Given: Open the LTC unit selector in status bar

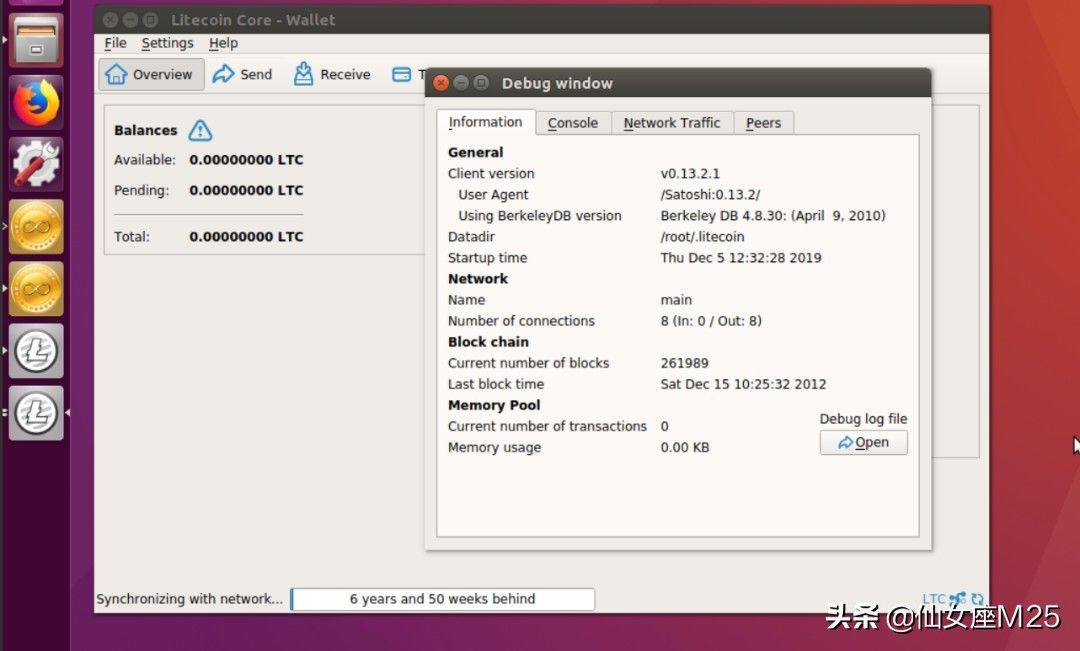Looking at the screenshot, I should (x=934, y=599).
